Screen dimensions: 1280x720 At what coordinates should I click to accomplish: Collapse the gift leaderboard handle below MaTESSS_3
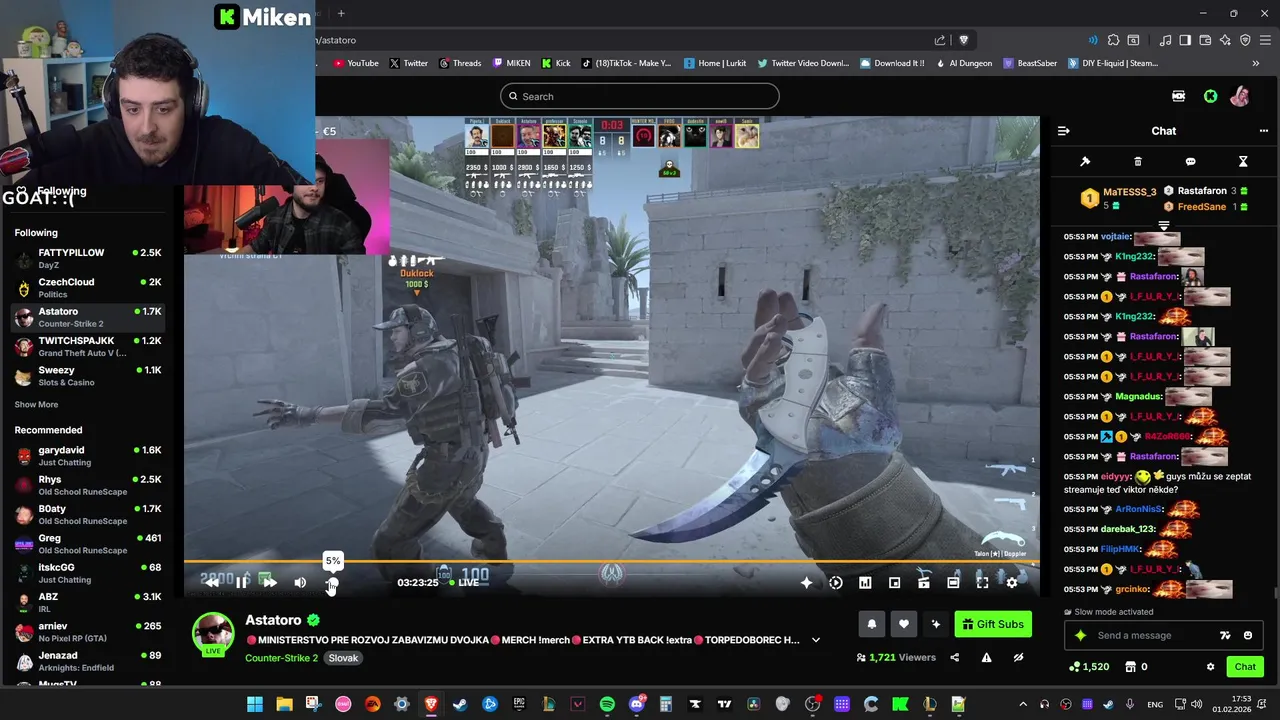click(1164, 225)
